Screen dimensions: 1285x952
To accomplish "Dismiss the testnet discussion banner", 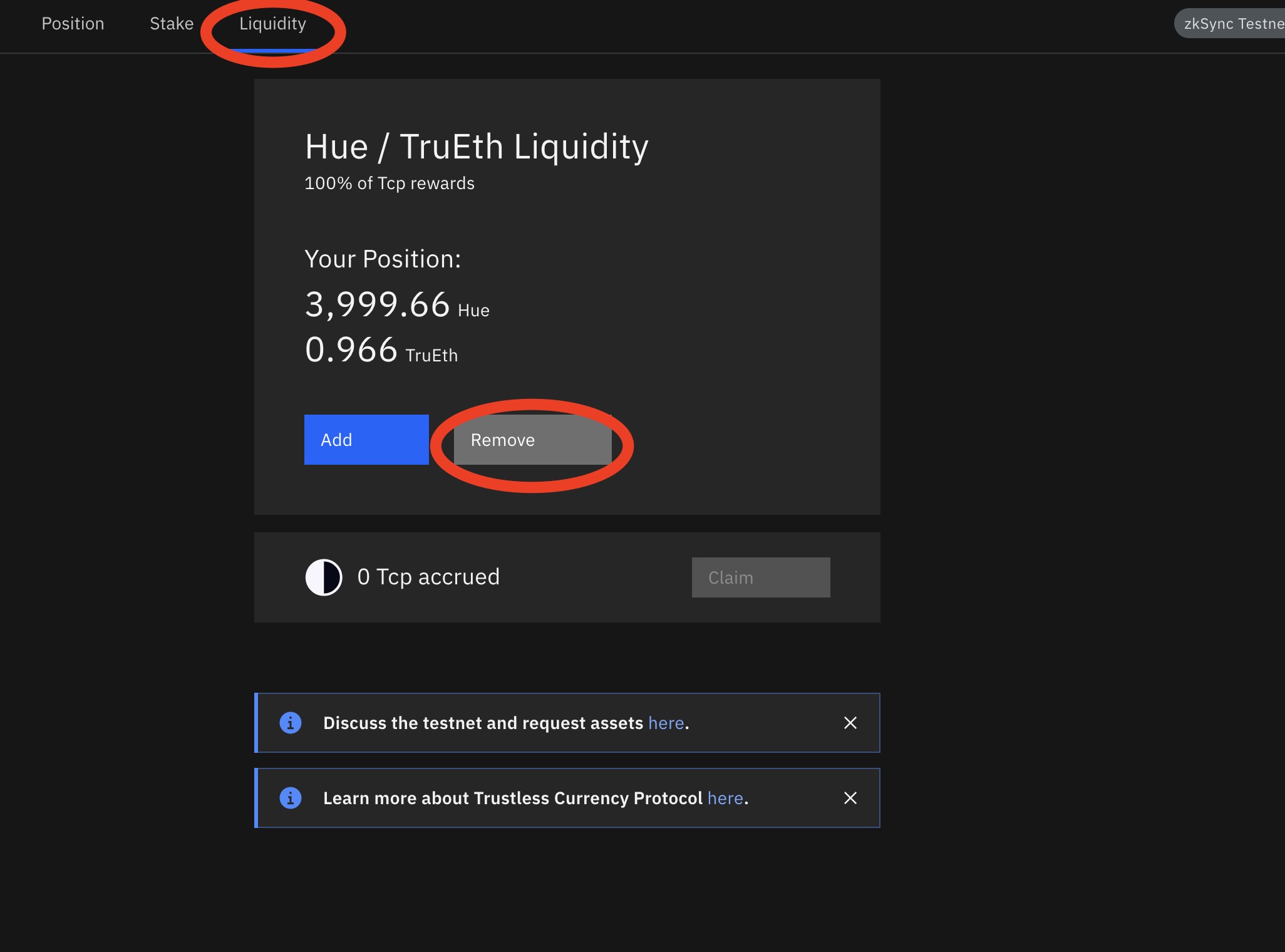I will pos(850,723).
